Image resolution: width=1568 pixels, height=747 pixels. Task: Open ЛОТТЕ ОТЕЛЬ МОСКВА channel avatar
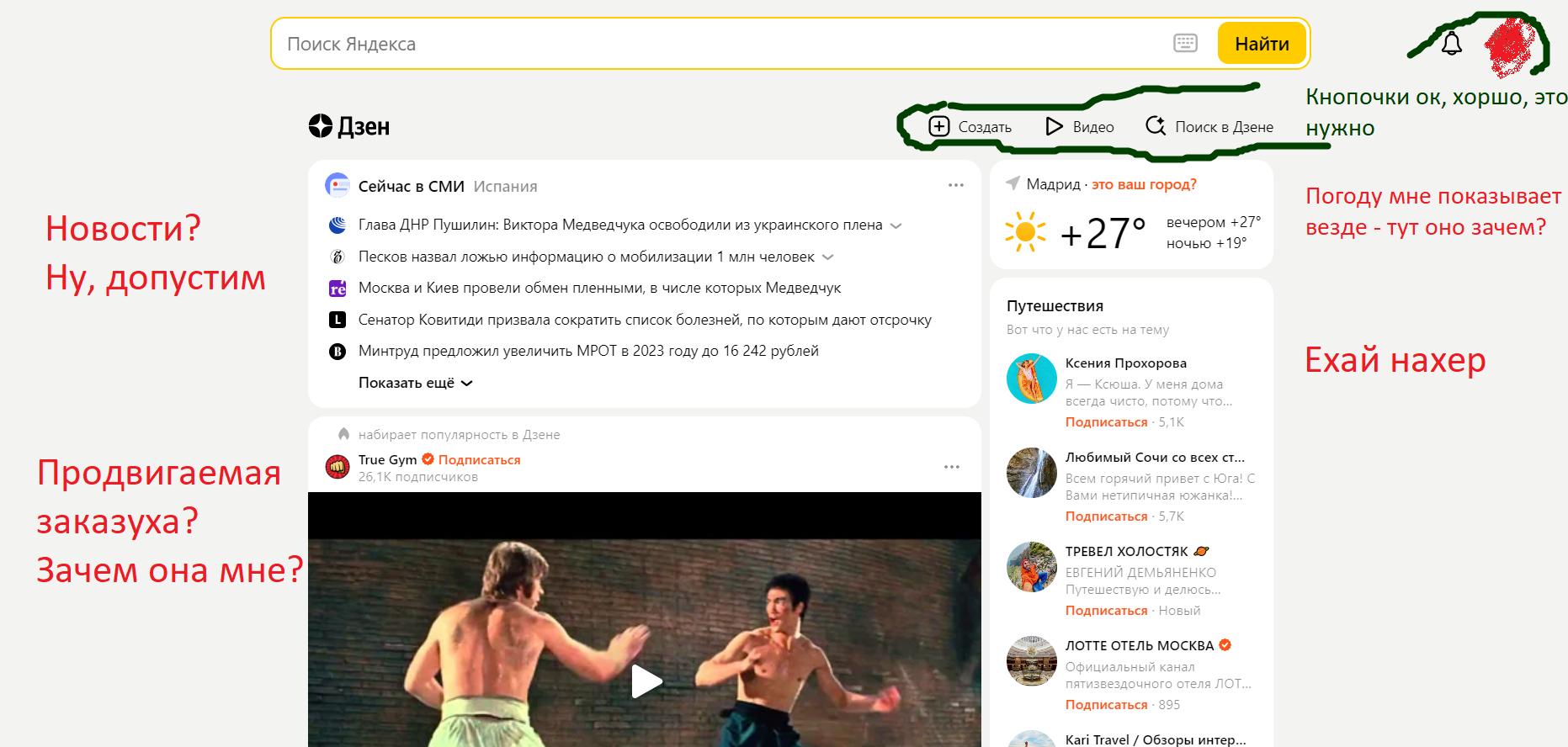(1032, 661)
